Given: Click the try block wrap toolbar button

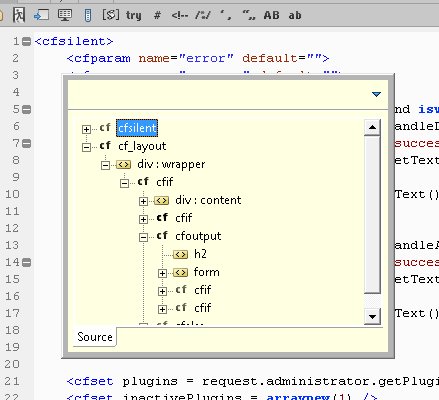Looking at the screenshot, I should 134,15.
